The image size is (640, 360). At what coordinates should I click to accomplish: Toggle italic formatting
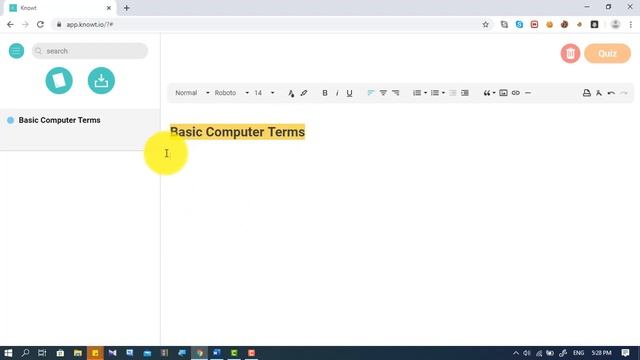[337, 93]
